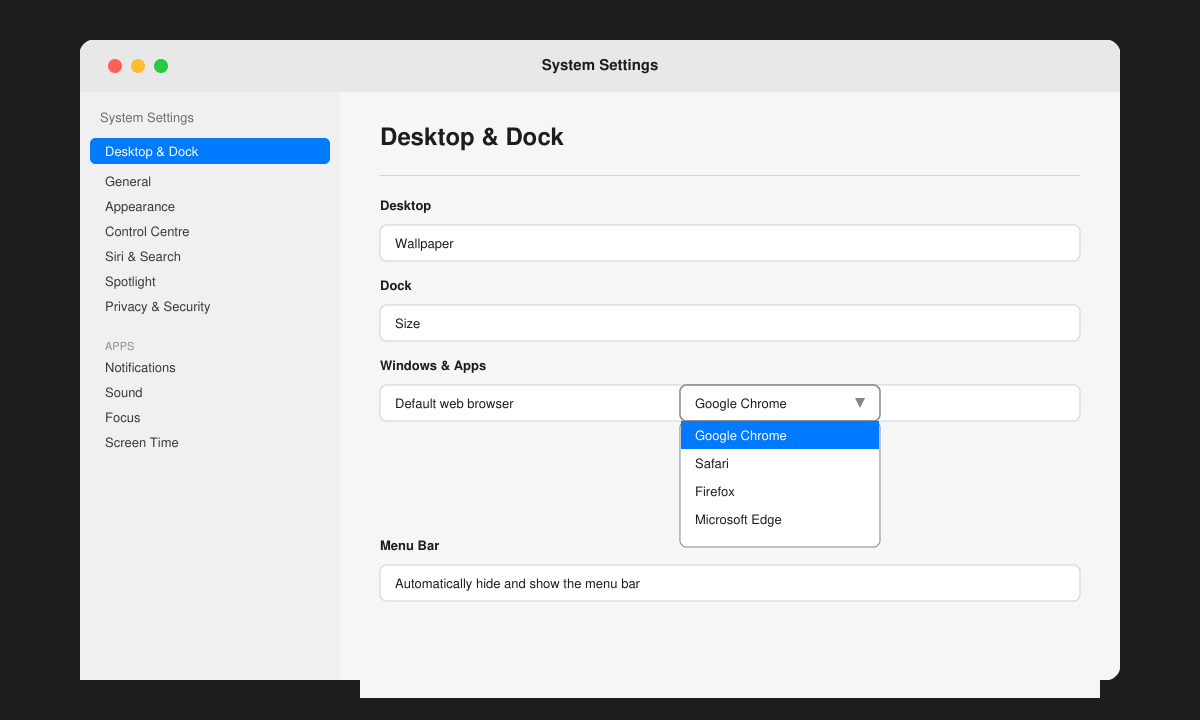Click the Wallpaper row

(730, 243)
